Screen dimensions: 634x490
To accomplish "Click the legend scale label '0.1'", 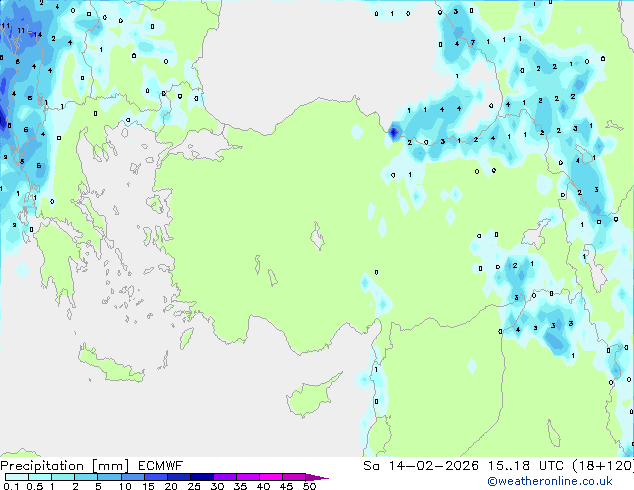I will pos(11,486).
